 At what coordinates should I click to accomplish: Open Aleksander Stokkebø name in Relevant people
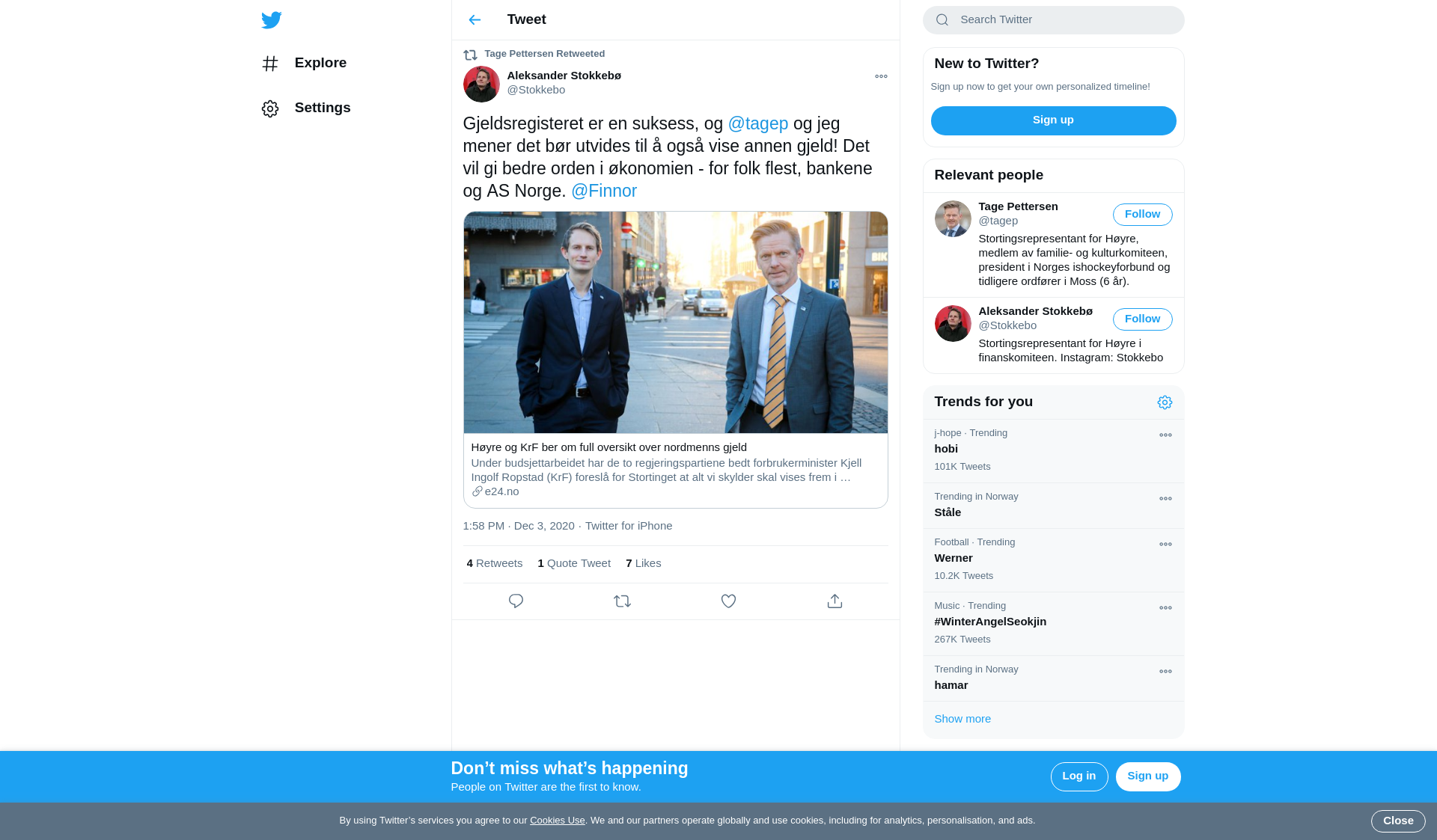click(x=1035, y=311)
